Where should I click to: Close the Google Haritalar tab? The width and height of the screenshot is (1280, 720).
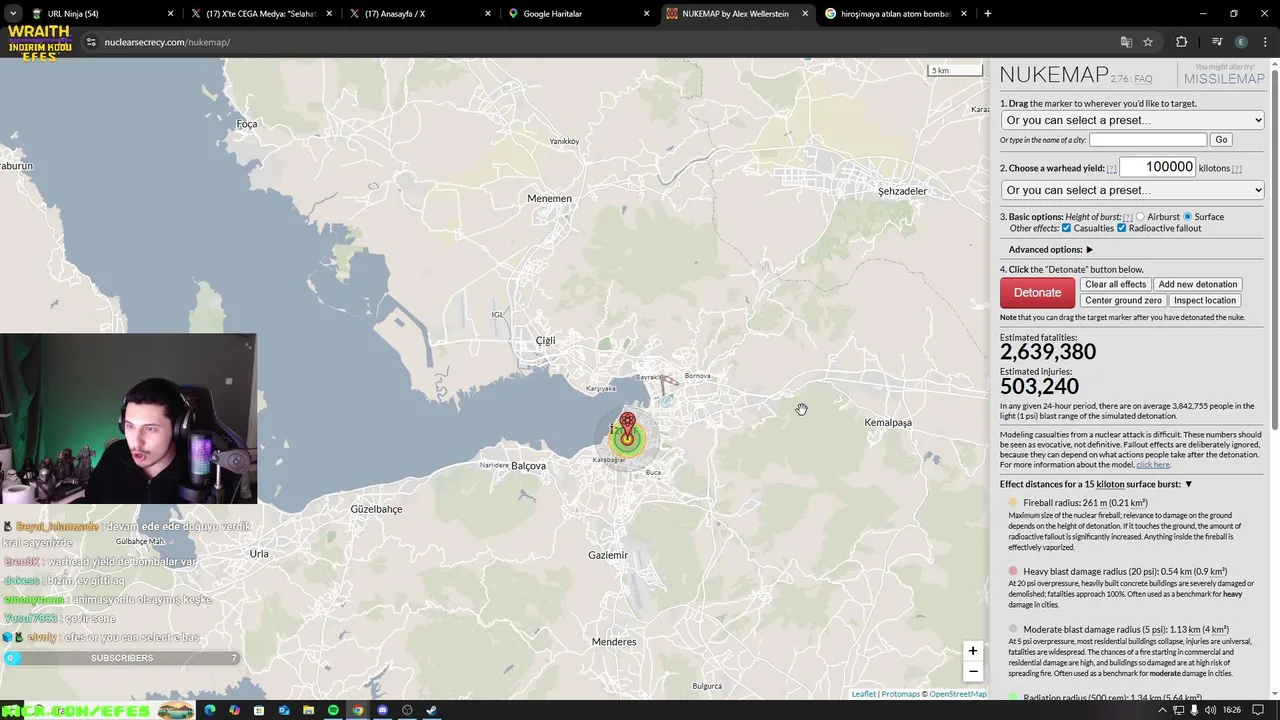coord(646,14)
